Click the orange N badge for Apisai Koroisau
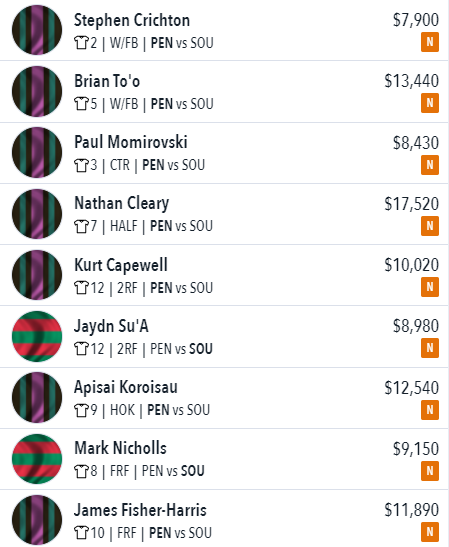The image size is (449, 547). coord(429,410)
